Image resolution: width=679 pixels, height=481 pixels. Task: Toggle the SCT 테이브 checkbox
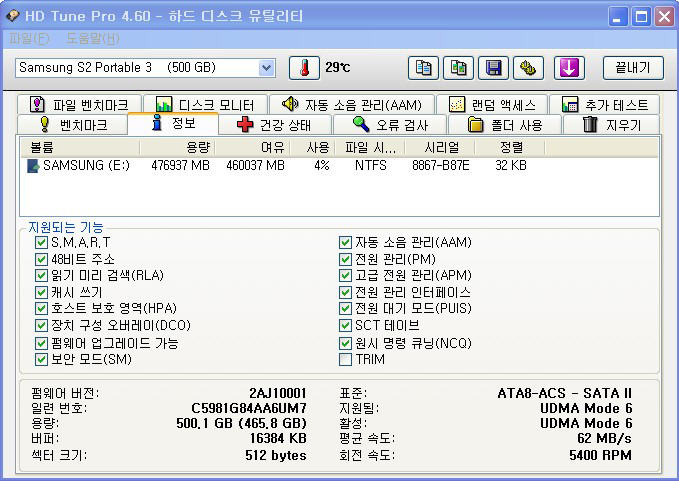coord(345,326)
